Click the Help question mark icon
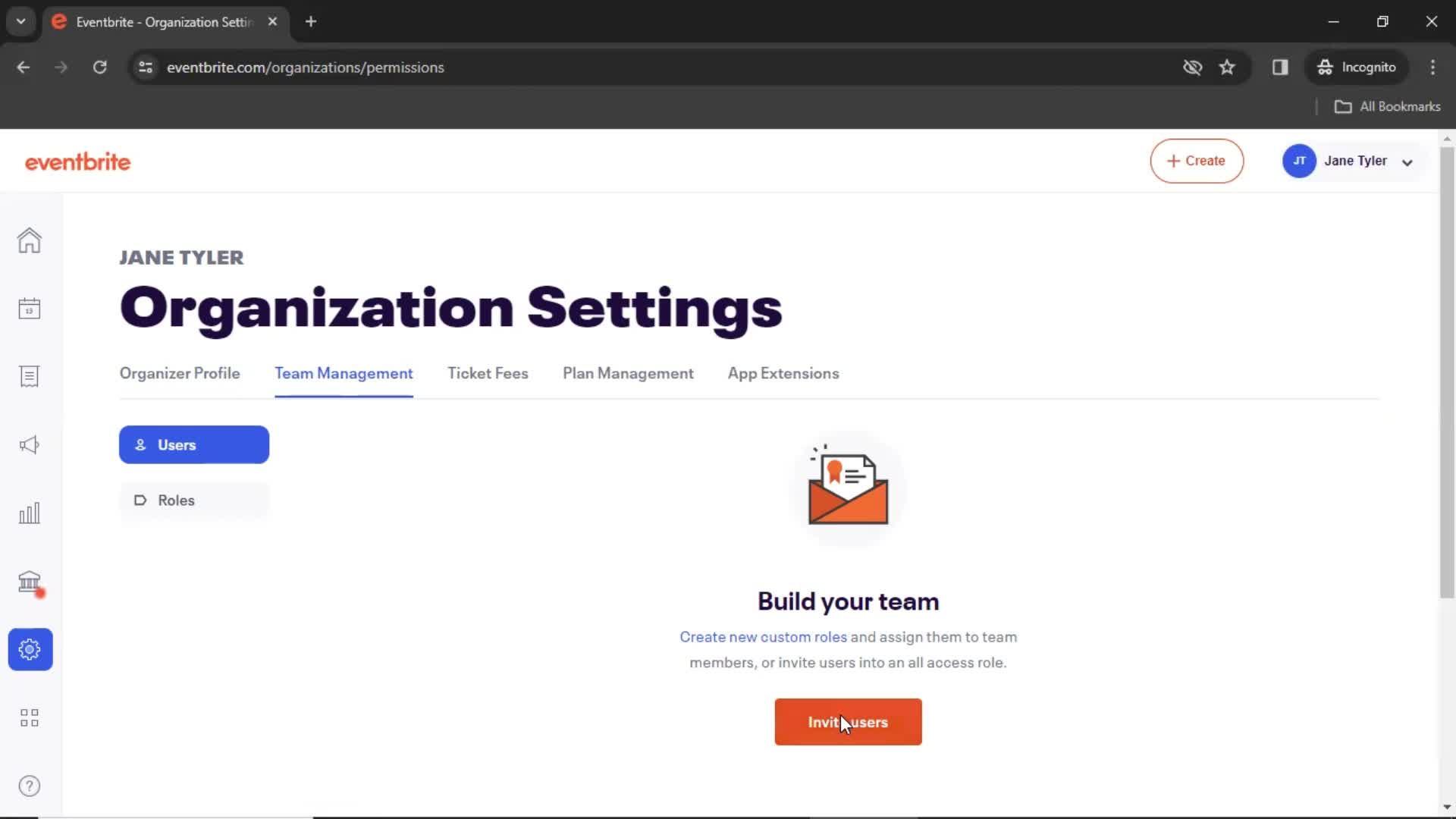Viewport: 1456px width, 819px height. click(x=29, y=786)
